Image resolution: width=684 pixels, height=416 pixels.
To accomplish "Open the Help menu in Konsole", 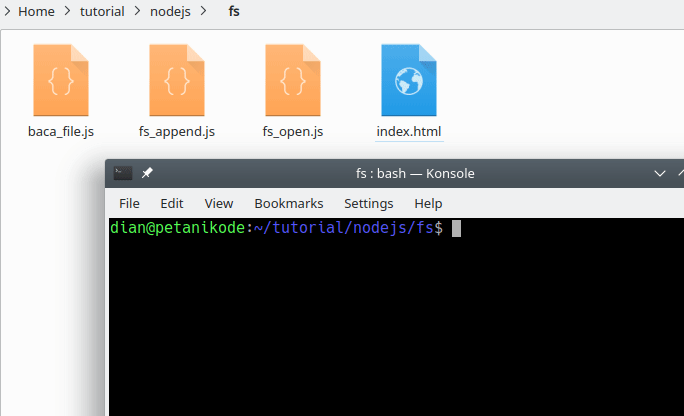I will 428,204.
